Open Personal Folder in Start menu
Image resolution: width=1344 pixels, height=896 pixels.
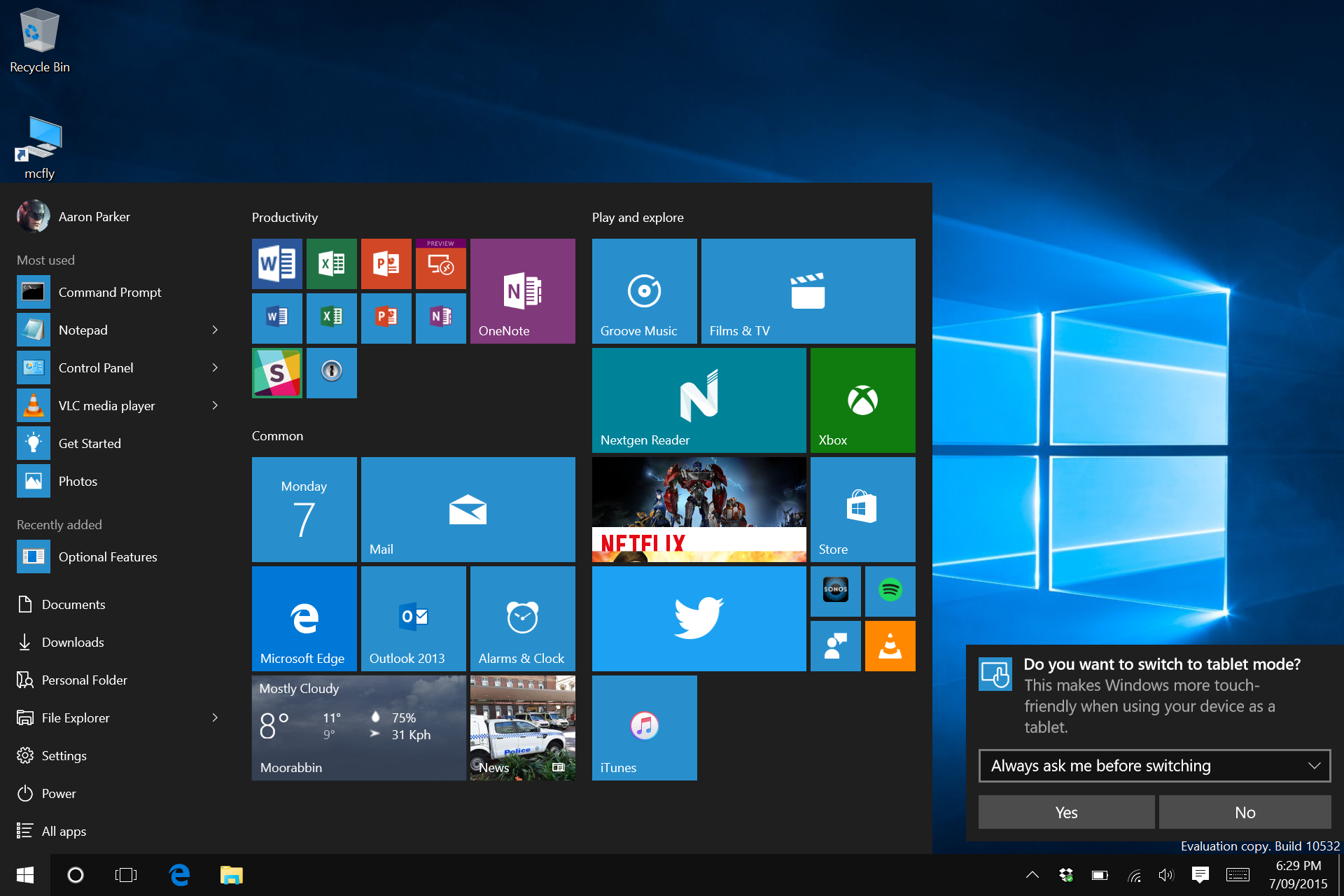click(116, 680)
